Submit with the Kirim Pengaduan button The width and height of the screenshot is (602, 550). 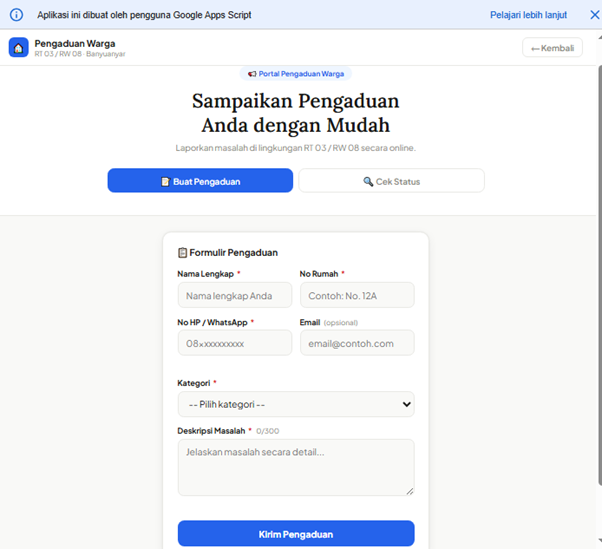296,534
